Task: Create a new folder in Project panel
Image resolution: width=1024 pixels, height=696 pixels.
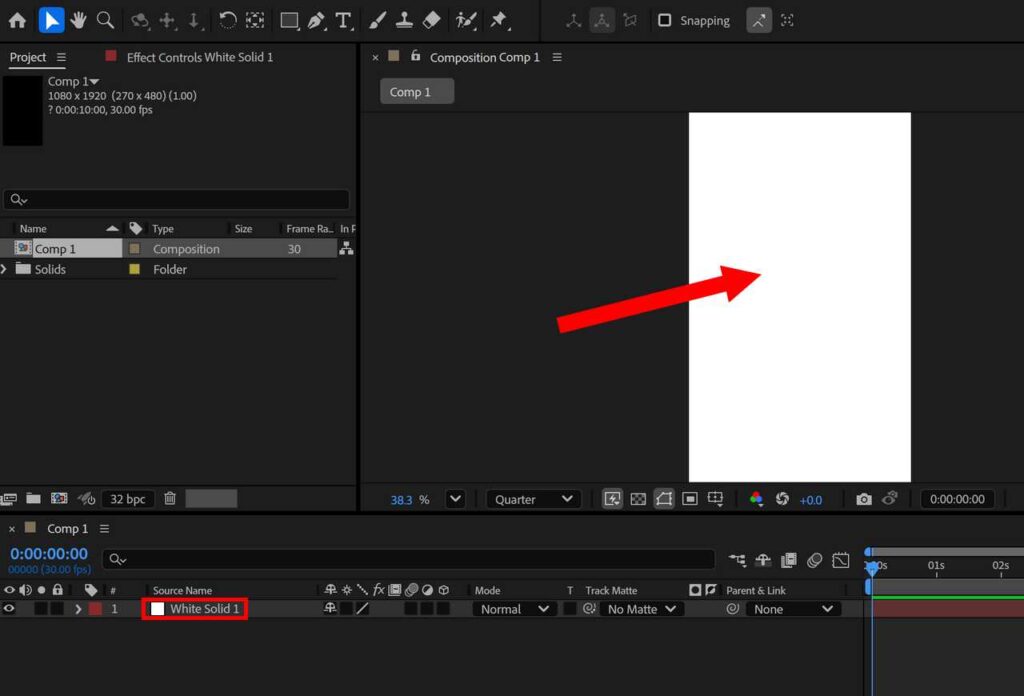Action: [x=33, y=499]
